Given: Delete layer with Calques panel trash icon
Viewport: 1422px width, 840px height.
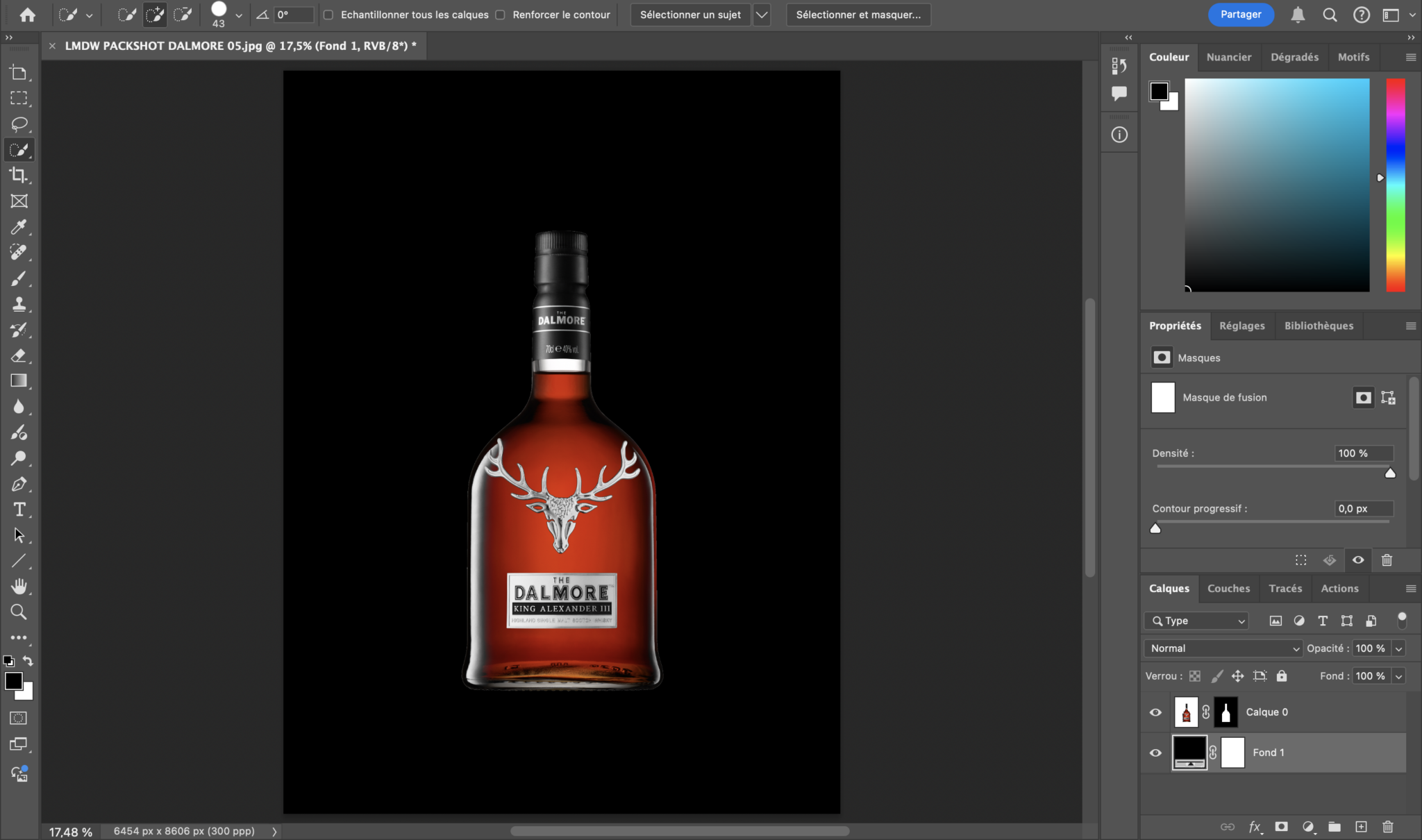Looking at the screenshot, I should (1387, 826).
